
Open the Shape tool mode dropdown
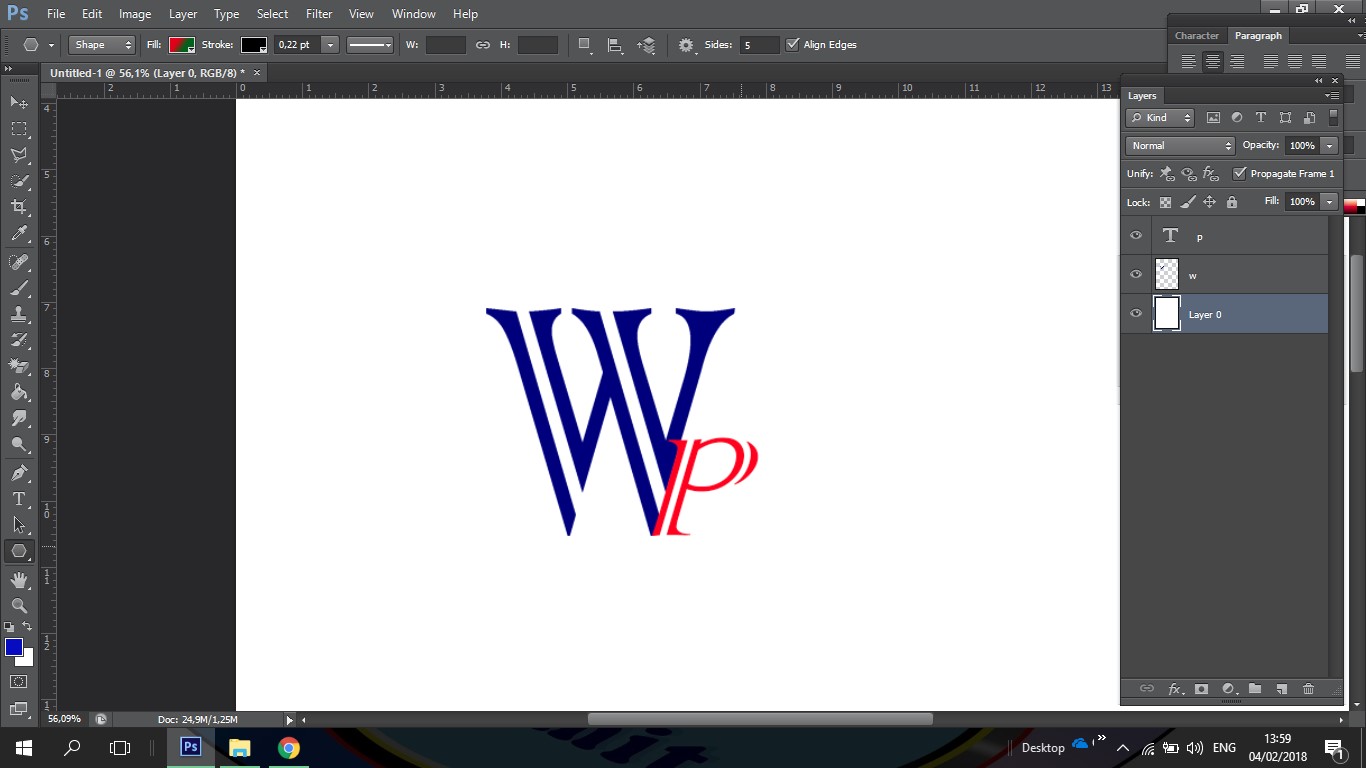102,45
